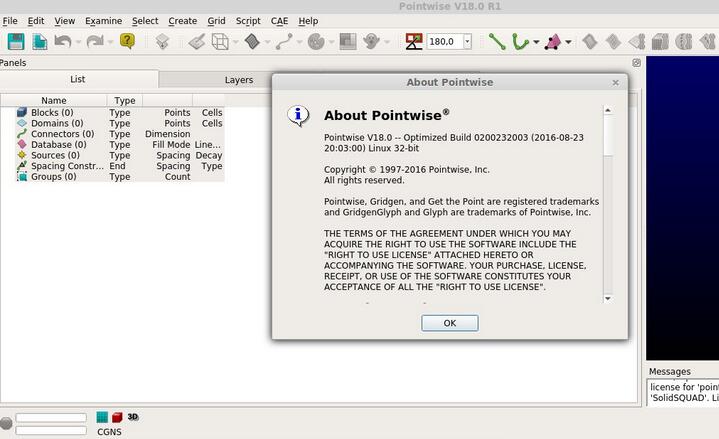Click the greyed block assemble icon
719x439 pixels.
[660, 42]
